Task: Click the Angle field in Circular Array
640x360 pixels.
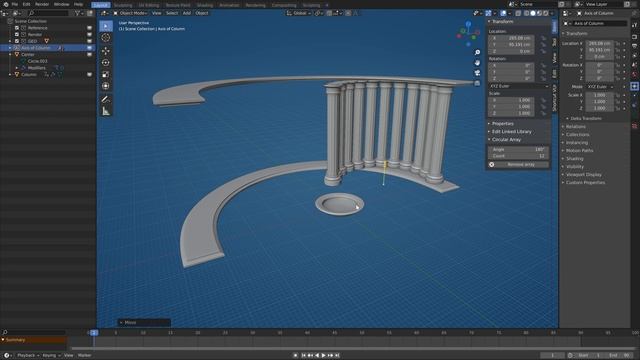Action: pos(518,149)
